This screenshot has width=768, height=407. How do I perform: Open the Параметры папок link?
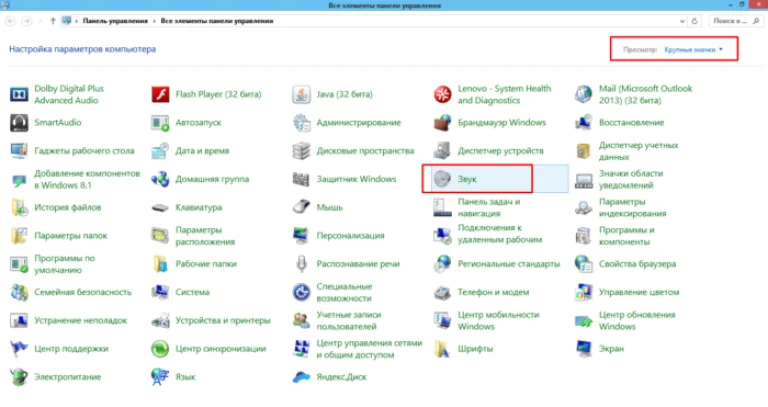click(71, 236)
